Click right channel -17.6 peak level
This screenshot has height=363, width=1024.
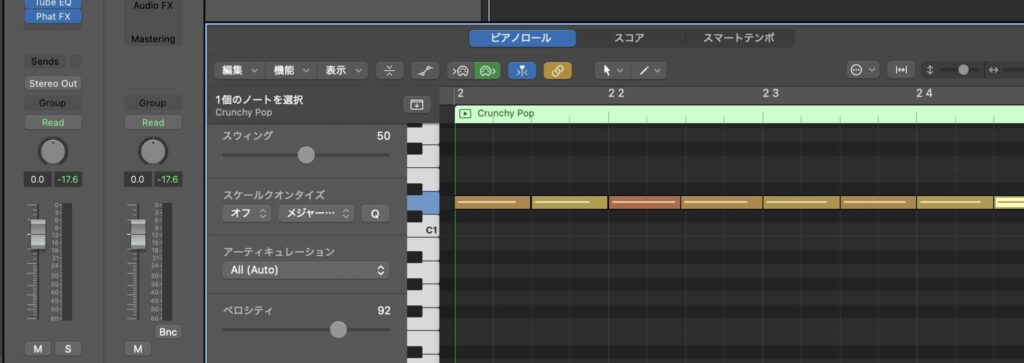tap(168, 180)
